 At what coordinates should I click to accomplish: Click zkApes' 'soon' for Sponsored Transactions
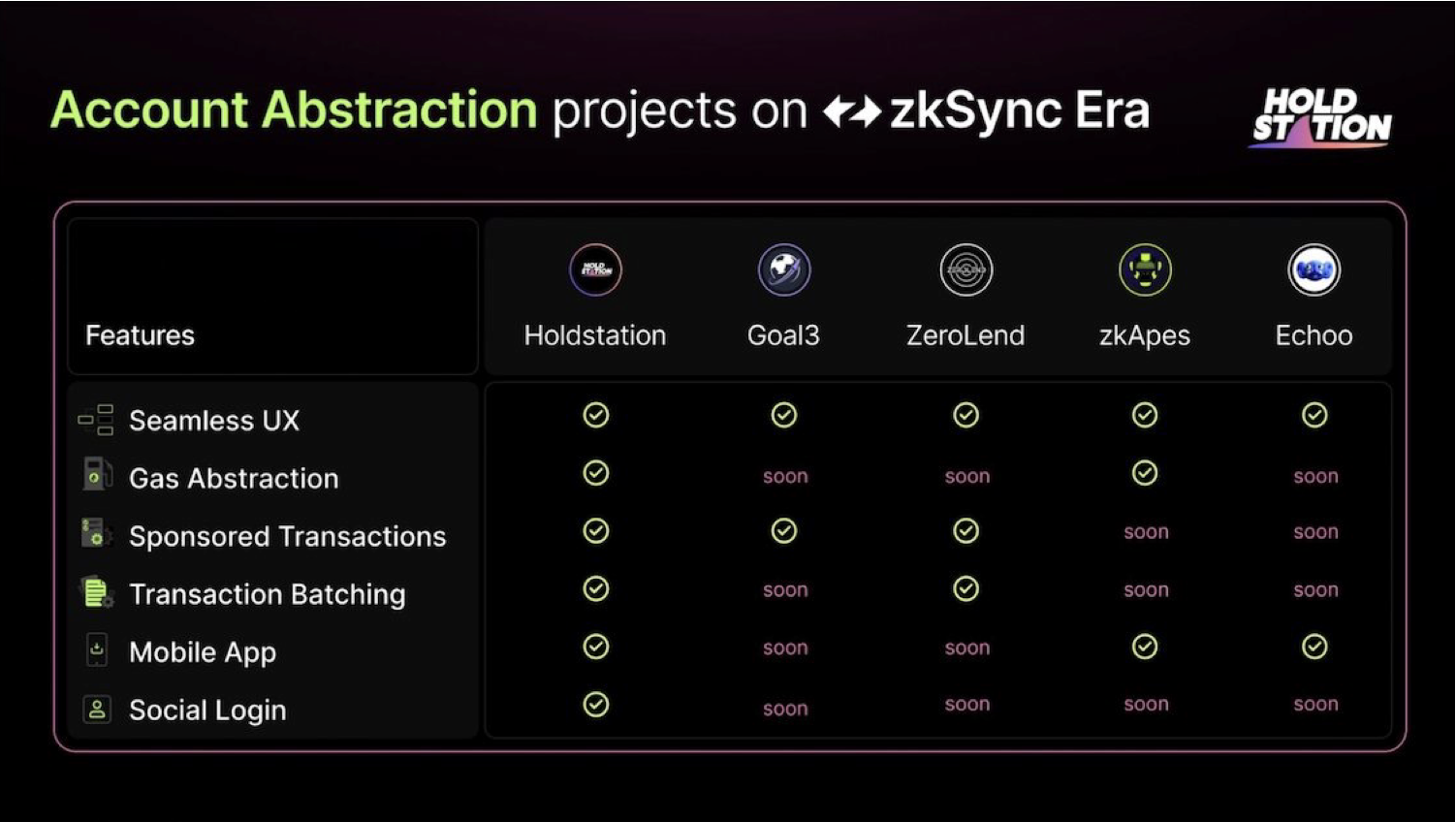click(x=1146, y=532)
